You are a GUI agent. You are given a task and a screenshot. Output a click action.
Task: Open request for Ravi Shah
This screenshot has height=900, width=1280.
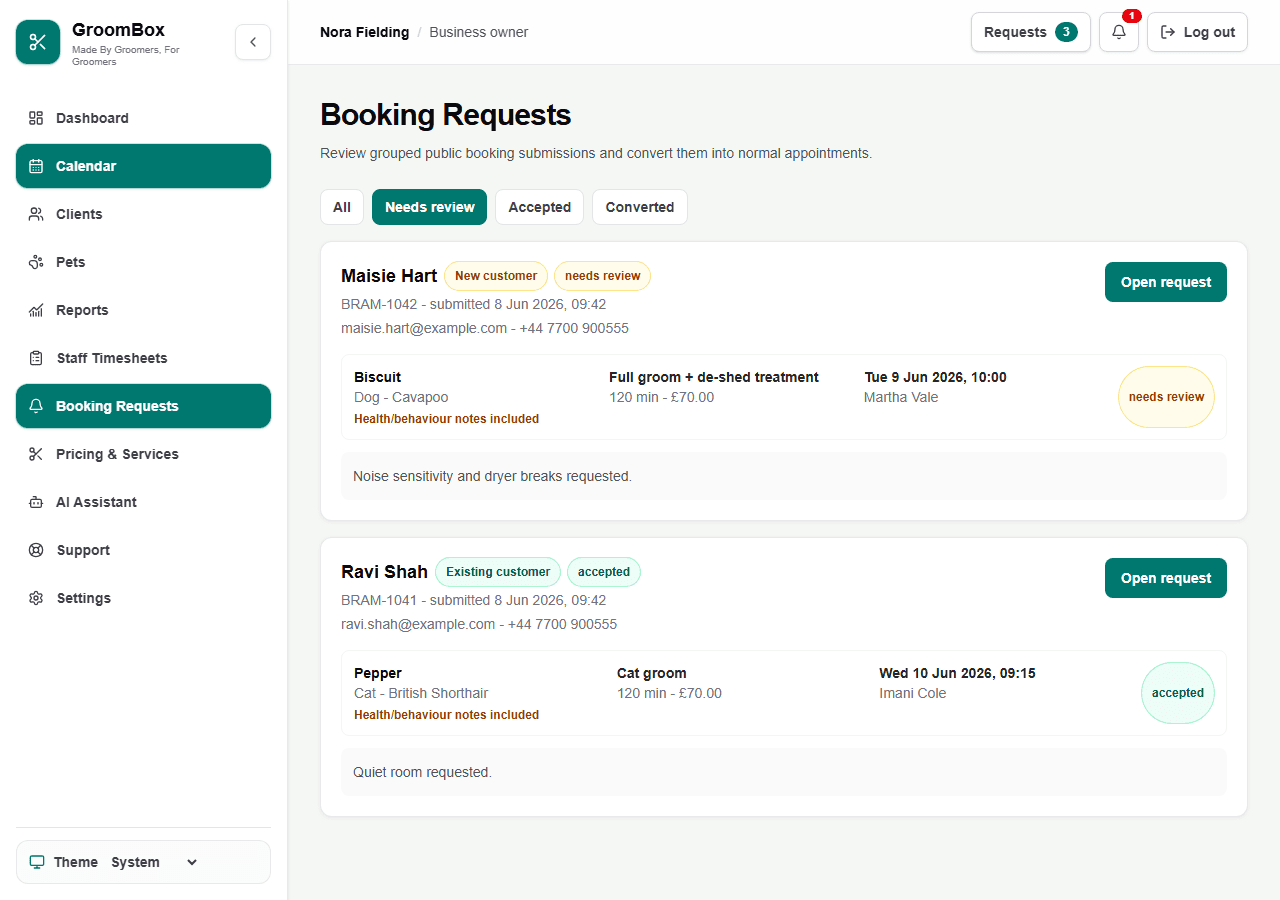1166,578
